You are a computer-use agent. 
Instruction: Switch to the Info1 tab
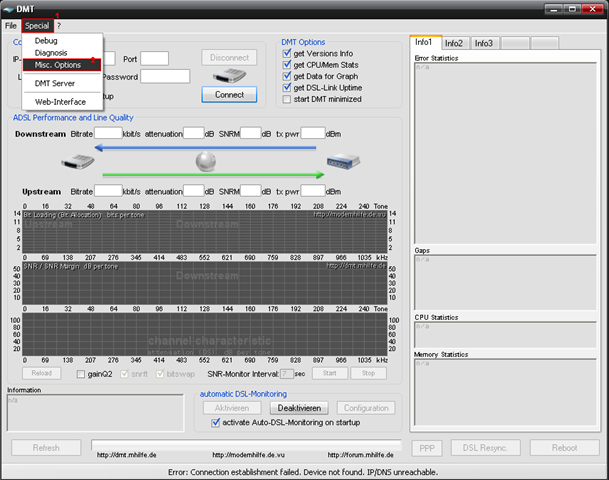point(425,42)
